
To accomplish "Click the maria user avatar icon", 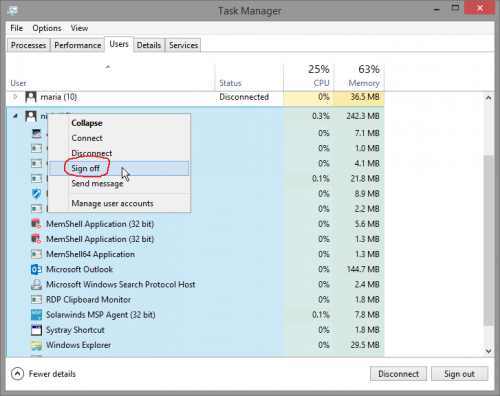I will coord(31,97).
